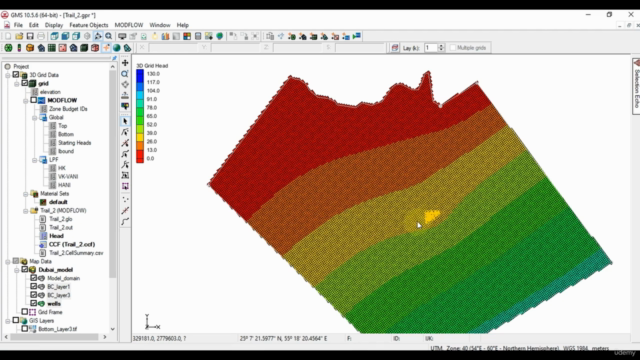Image resolution: width=640 pixels, height=360 pixels.
Task: Select the Rotate tool in vertical toolbar
Action: [x=125, y=84]
